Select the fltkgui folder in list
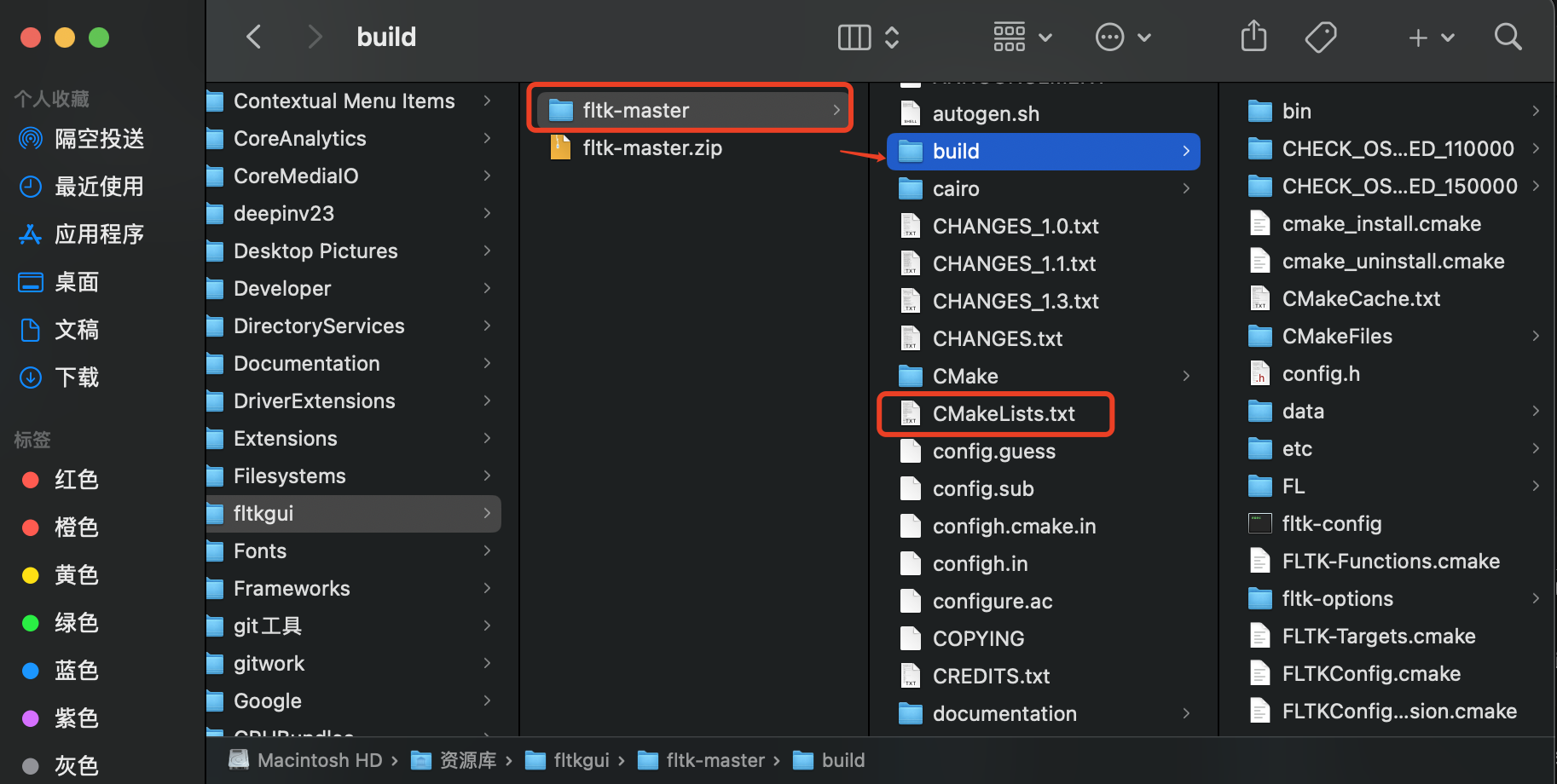The image size is (1557, 784). [353, 513]
